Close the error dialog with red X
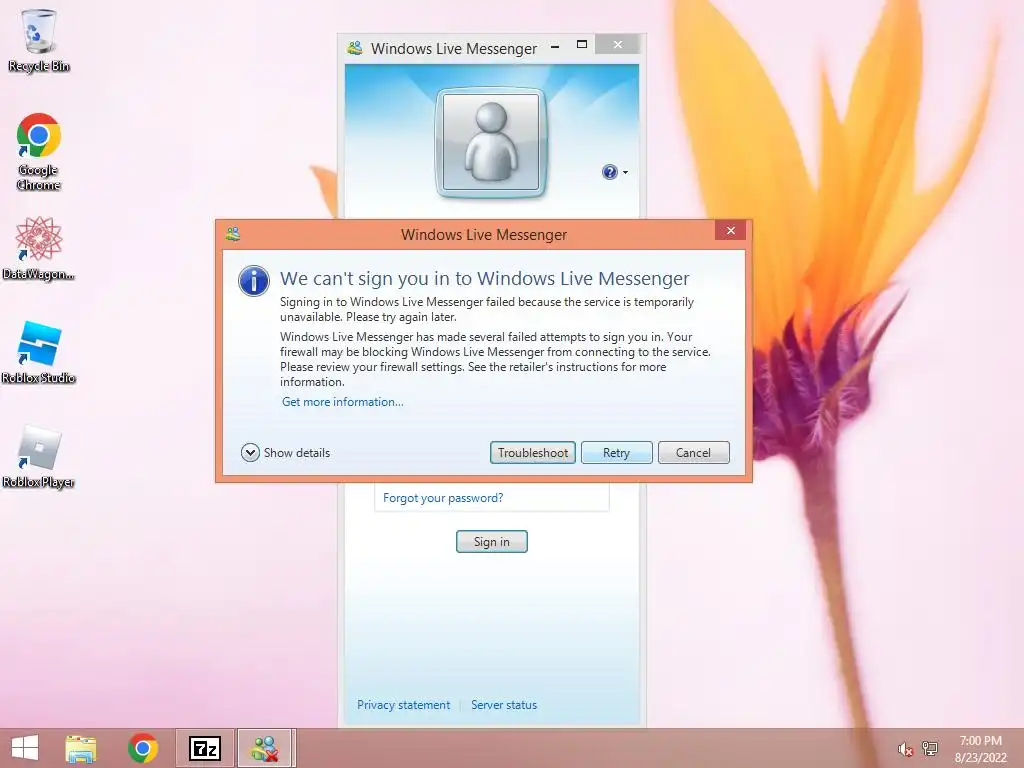This screenshot has width=1024, height=768. click(731, 231)
